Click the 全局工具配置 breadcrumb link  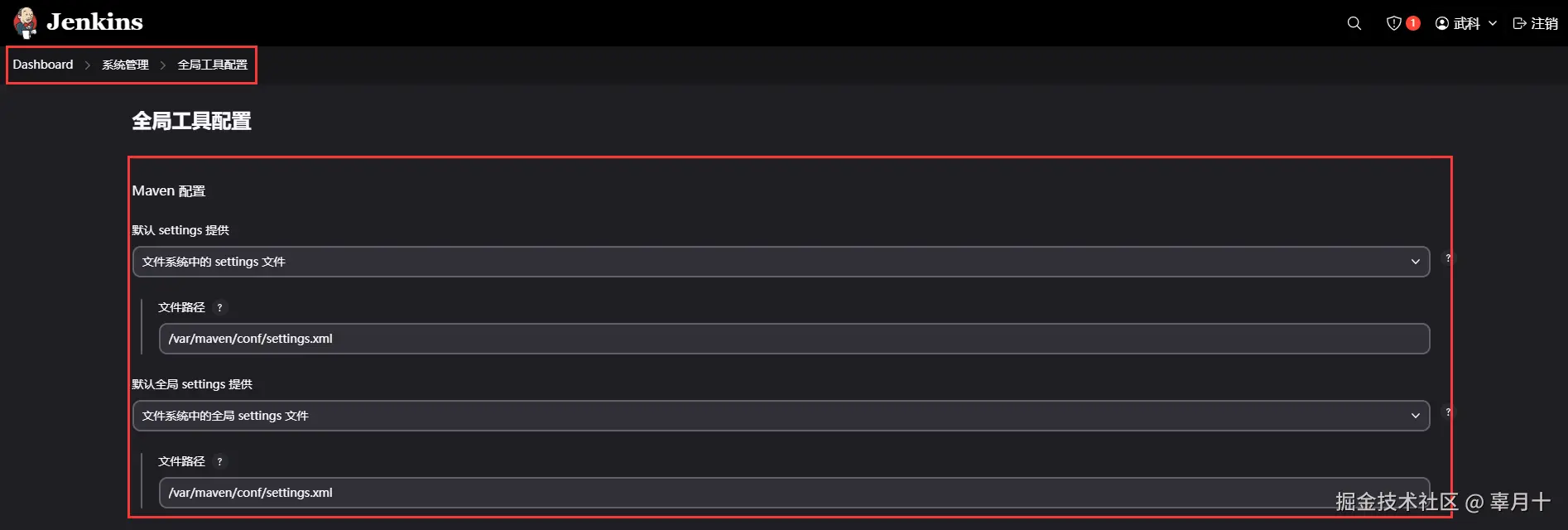click(212, 65)
